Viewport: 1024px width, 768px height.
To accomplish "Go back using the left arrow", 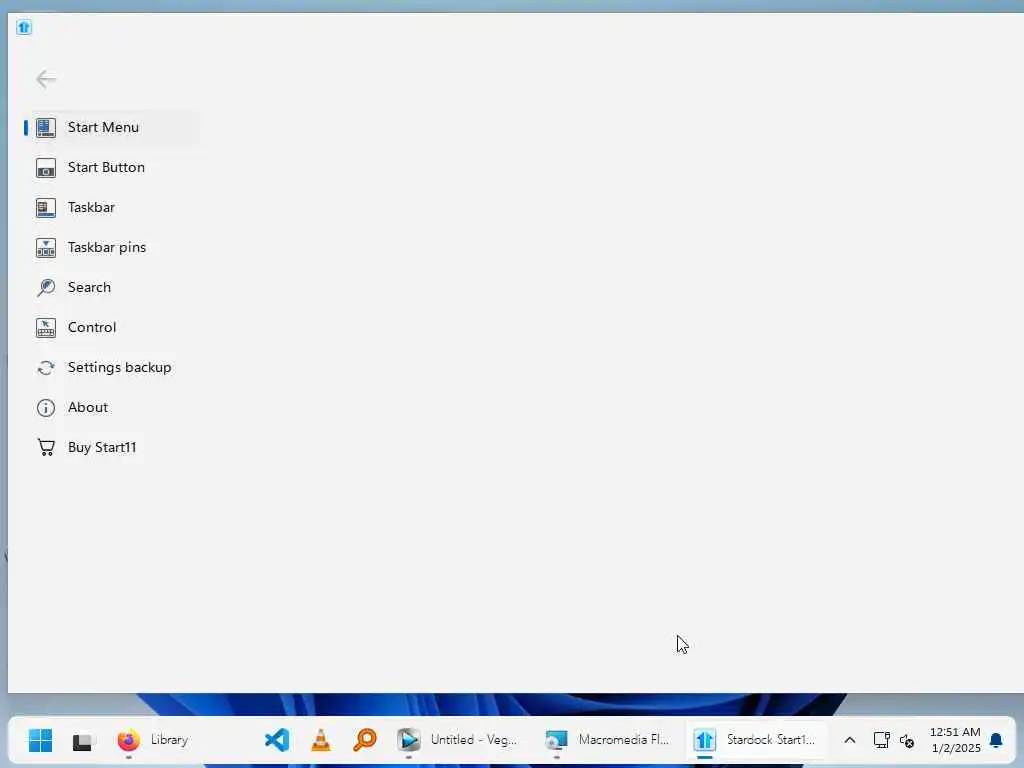I will click(46, 79).
